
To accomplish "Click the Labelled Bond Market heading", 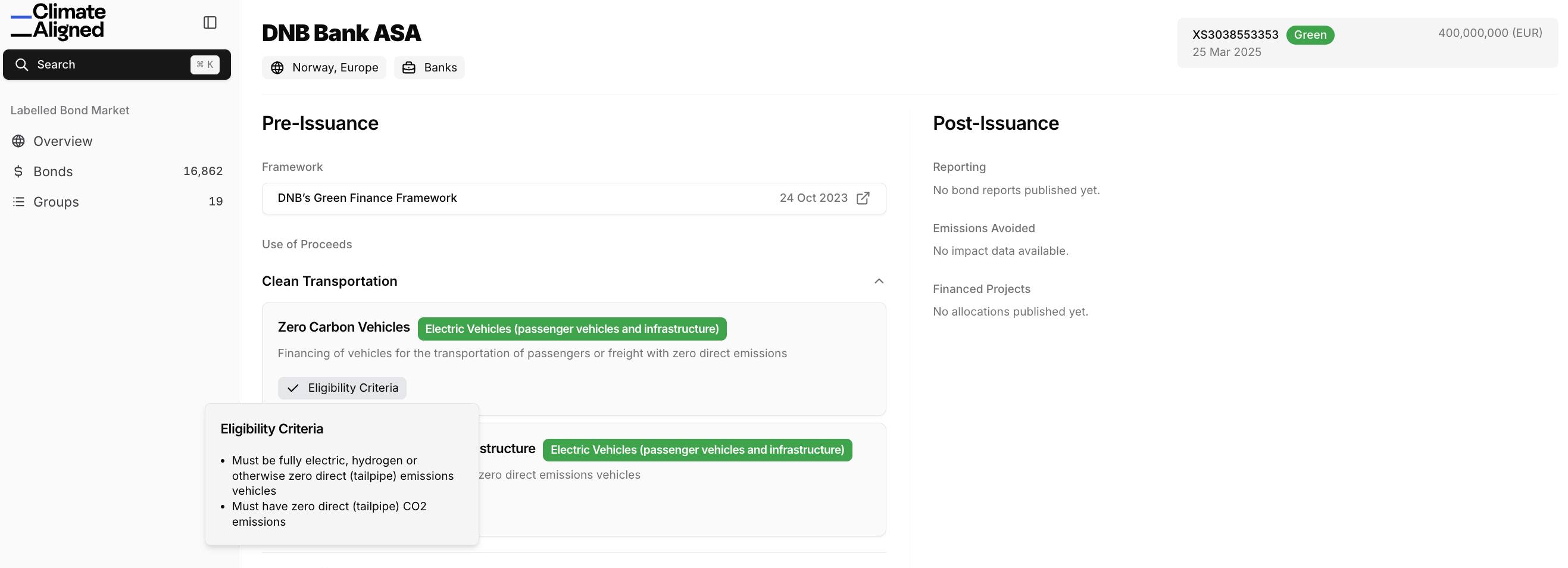I will pyautogui.click(x=70, y=110).
